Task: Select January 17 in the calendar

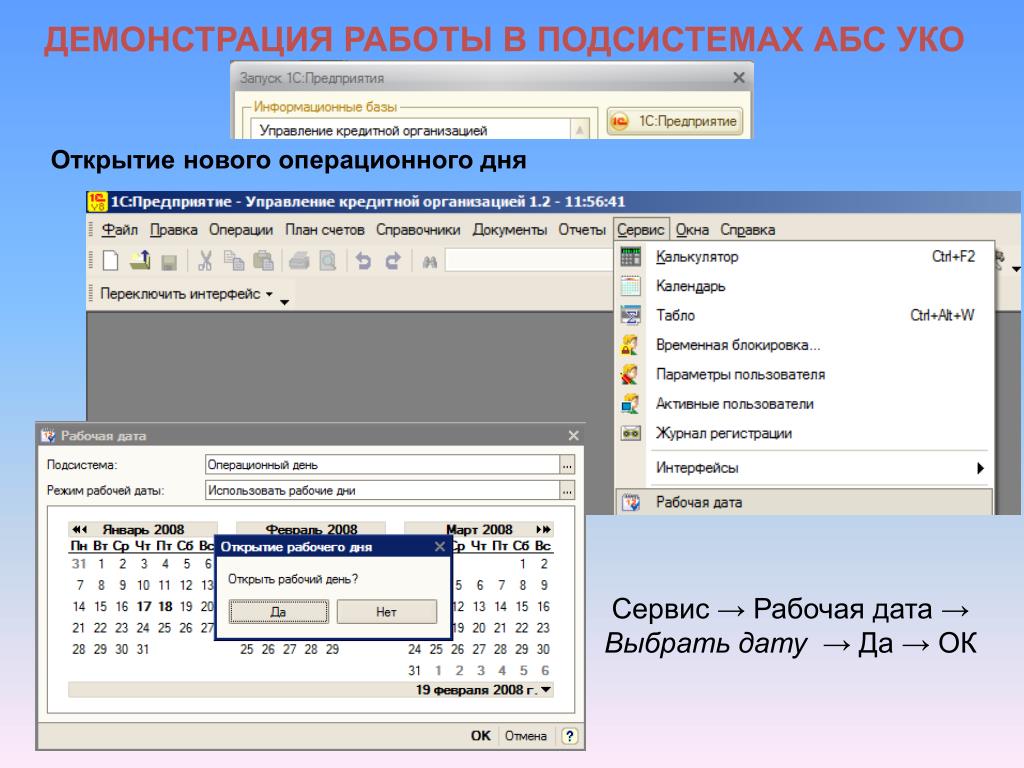Action: pos(144,607)
